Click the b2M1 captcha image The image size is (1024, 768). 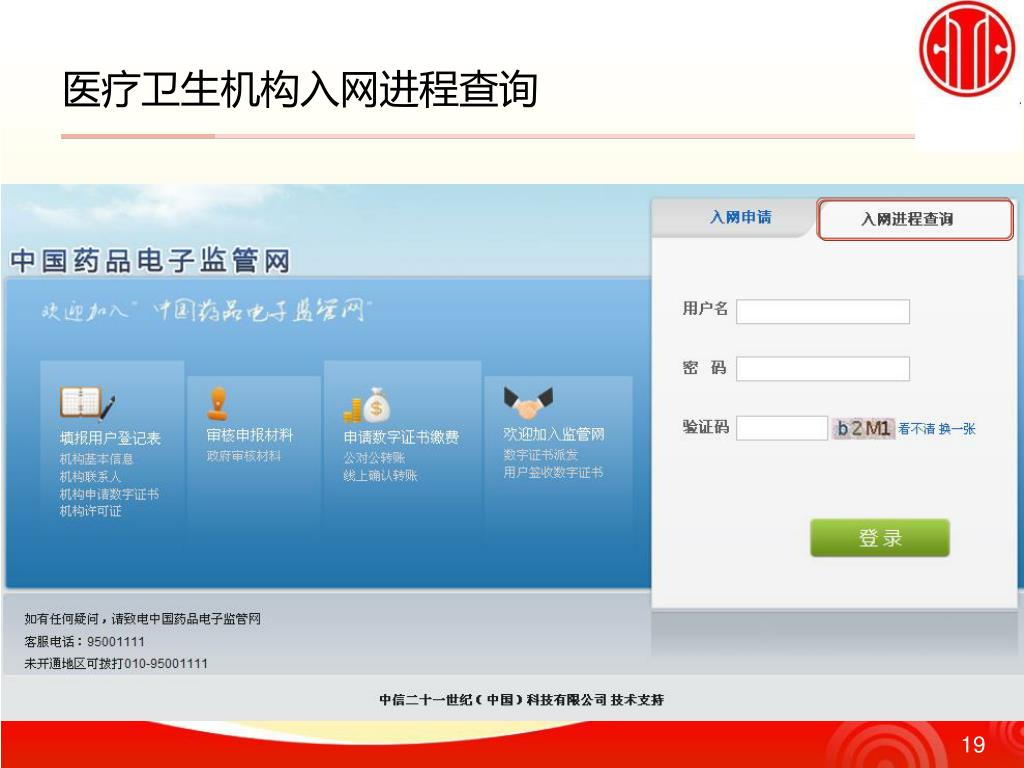point(863,428)
